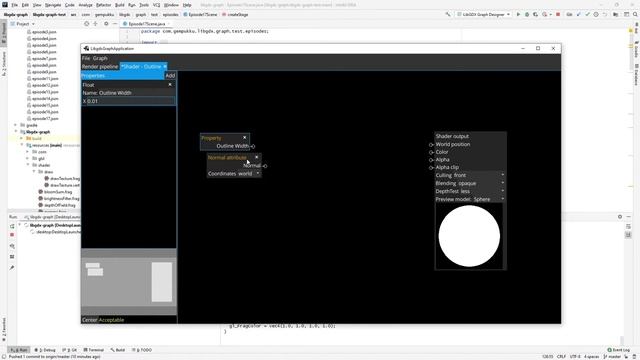Open the Preview model Sphere dropdown

coord(489,199)
